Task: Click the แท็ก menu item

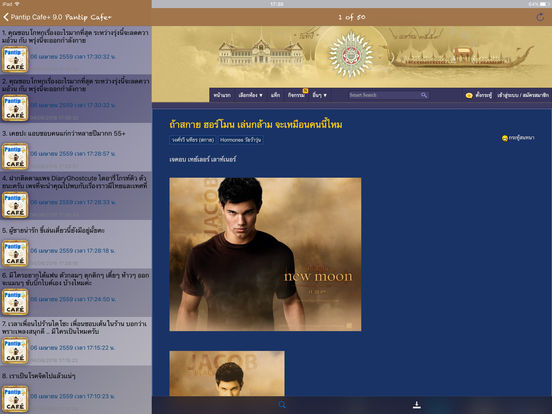Action: 275,95
